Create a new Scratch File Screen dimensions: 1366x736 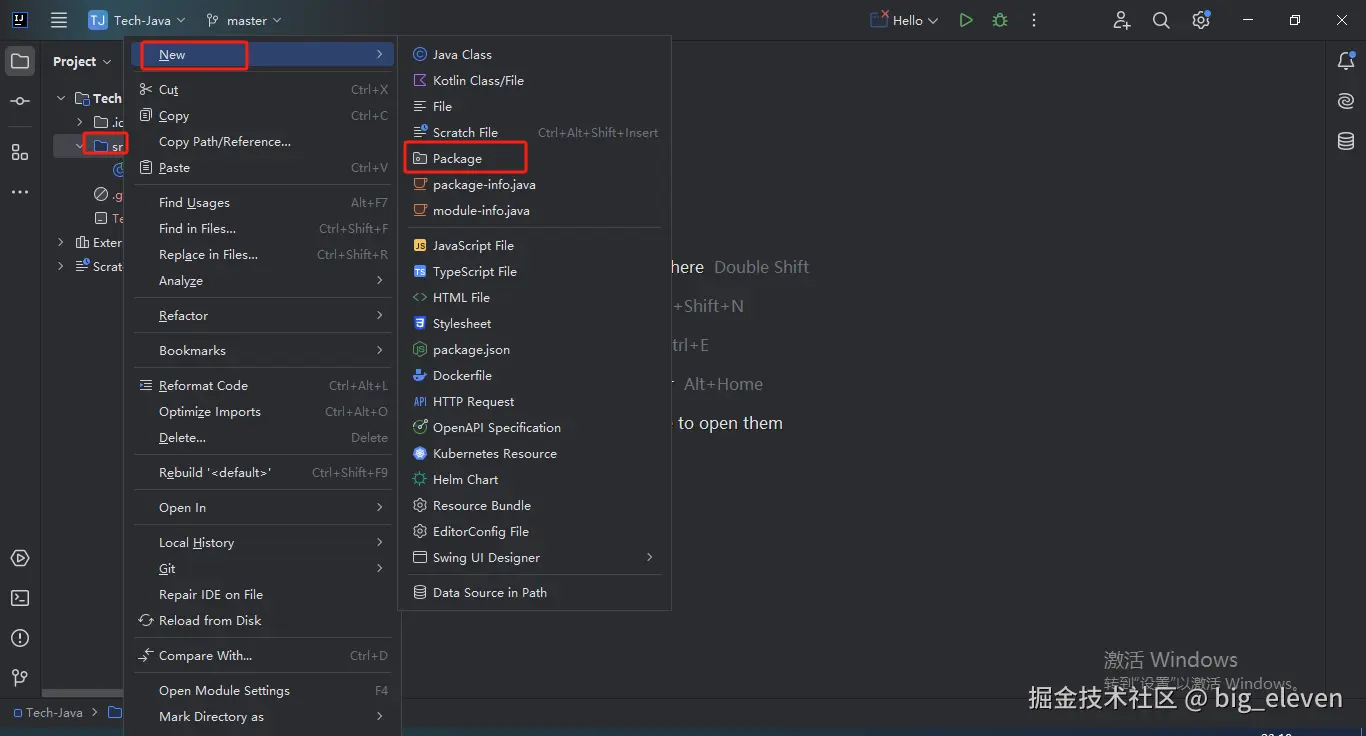tap(534, 132)
